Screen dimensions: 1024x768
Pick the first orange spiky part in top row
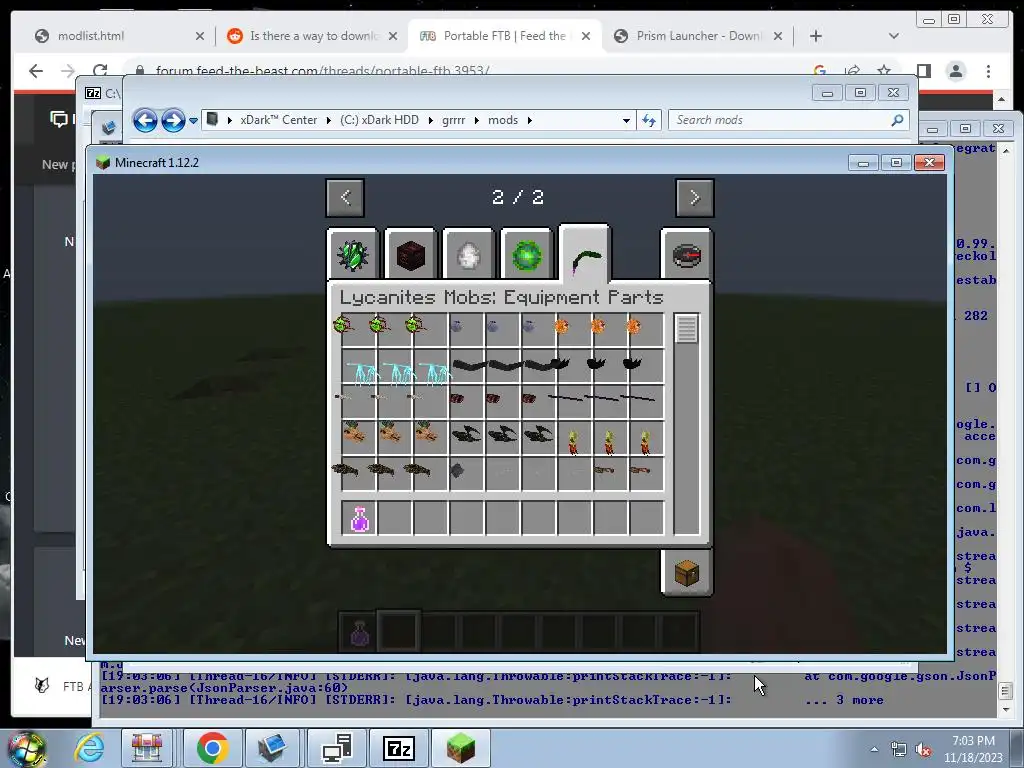click(562, 325)
